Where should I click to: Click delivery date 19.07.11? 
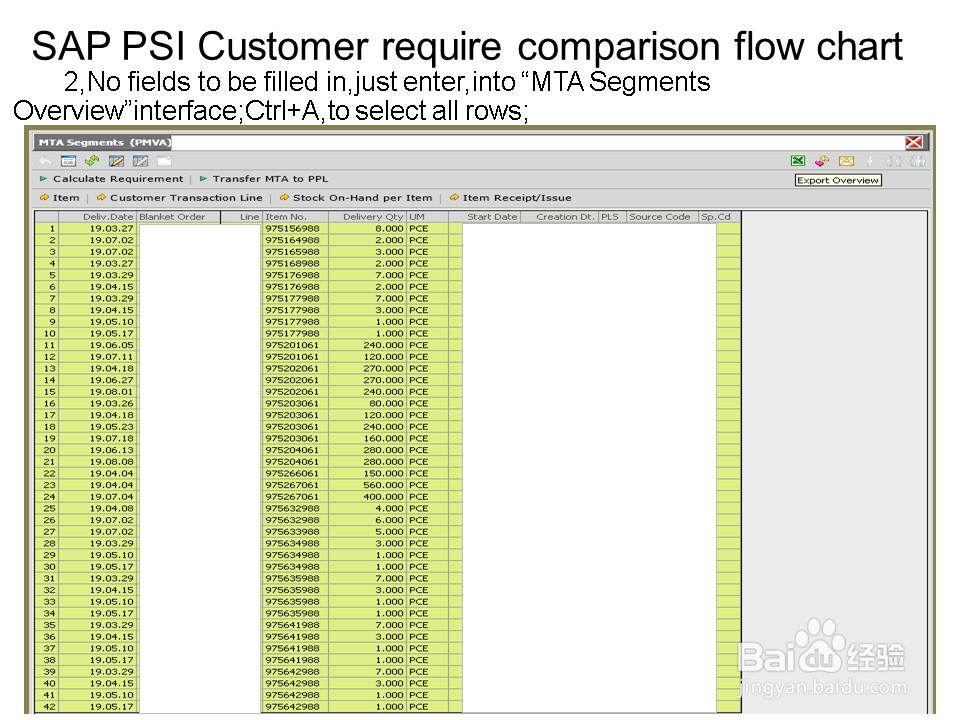tap(97, 357)
